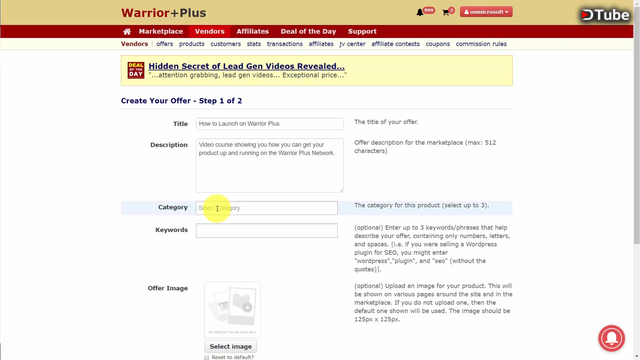Go to the customers submenu link
Viewport: 640px width, 360px height.
(x=225, y=44)
